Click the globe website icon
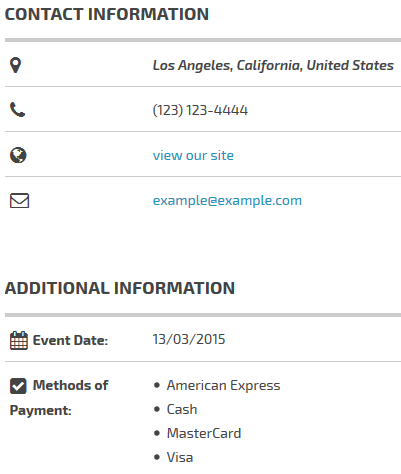Image resolution: width=401 pixels, height=474 pixels. tap(18, 155)
